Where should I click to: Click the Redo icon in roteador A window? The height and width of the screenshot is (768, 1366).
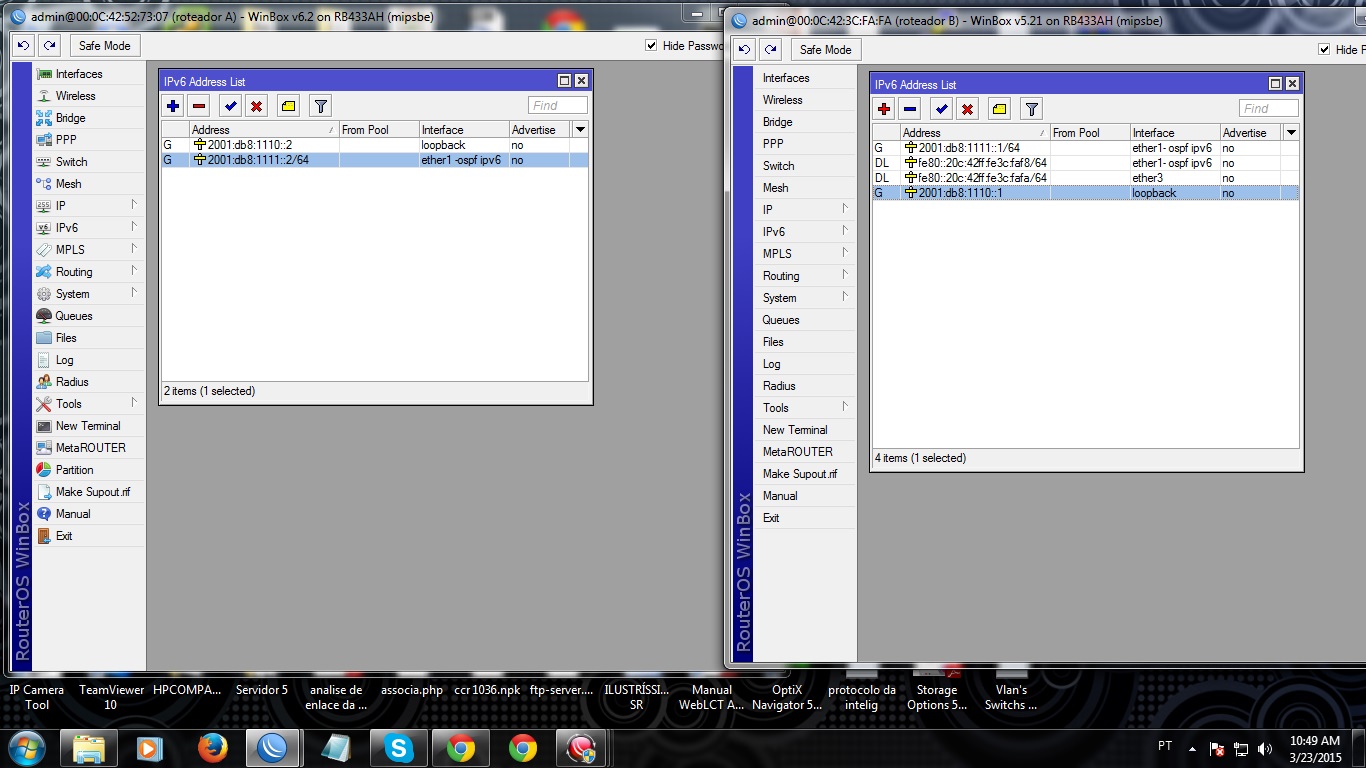49,46
